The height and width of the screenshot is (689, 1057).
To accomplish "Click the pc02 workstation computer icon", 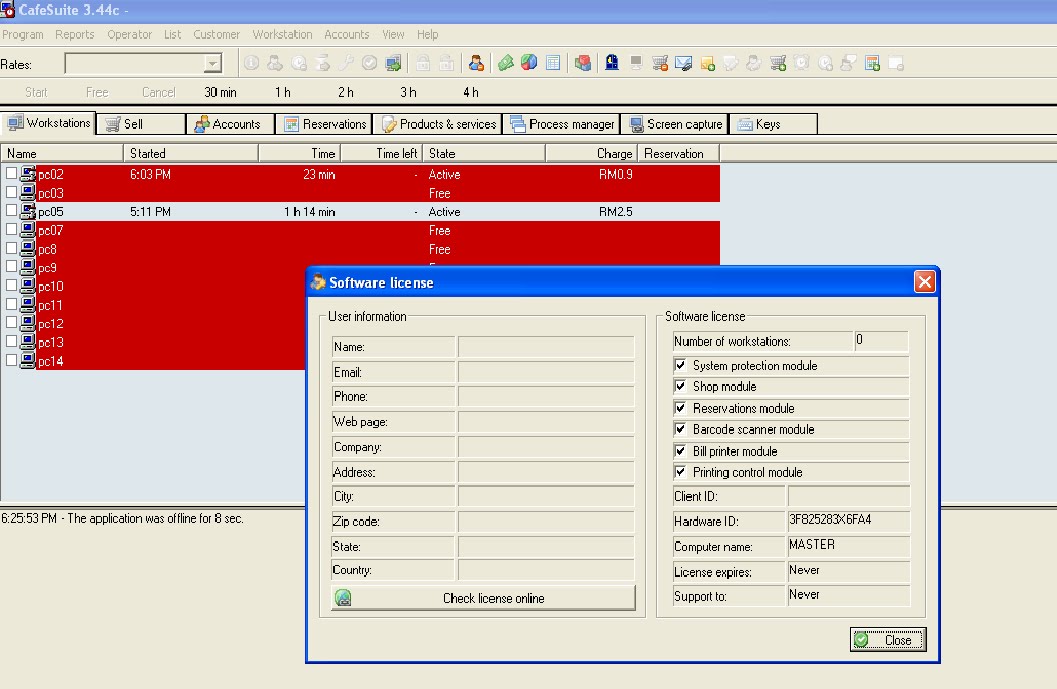I will tap(28, 174).
